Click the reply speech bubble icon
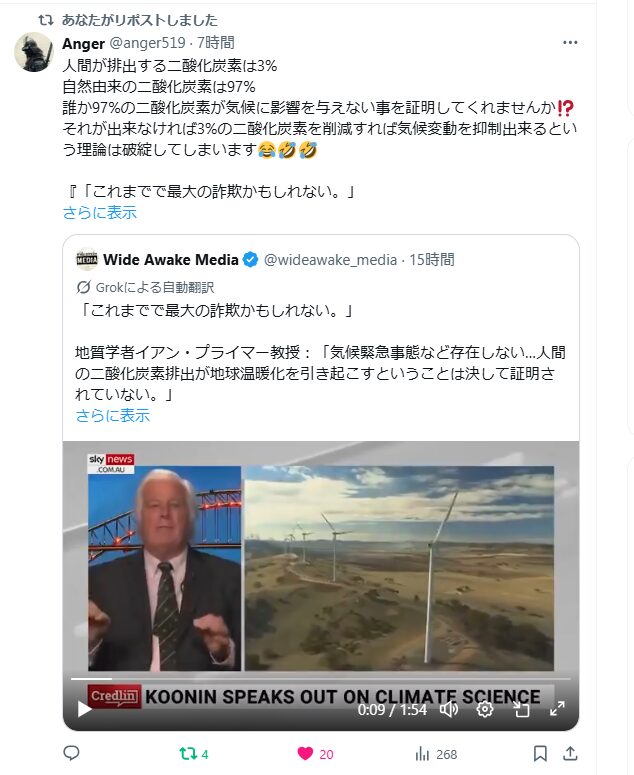 click(72, 753)
